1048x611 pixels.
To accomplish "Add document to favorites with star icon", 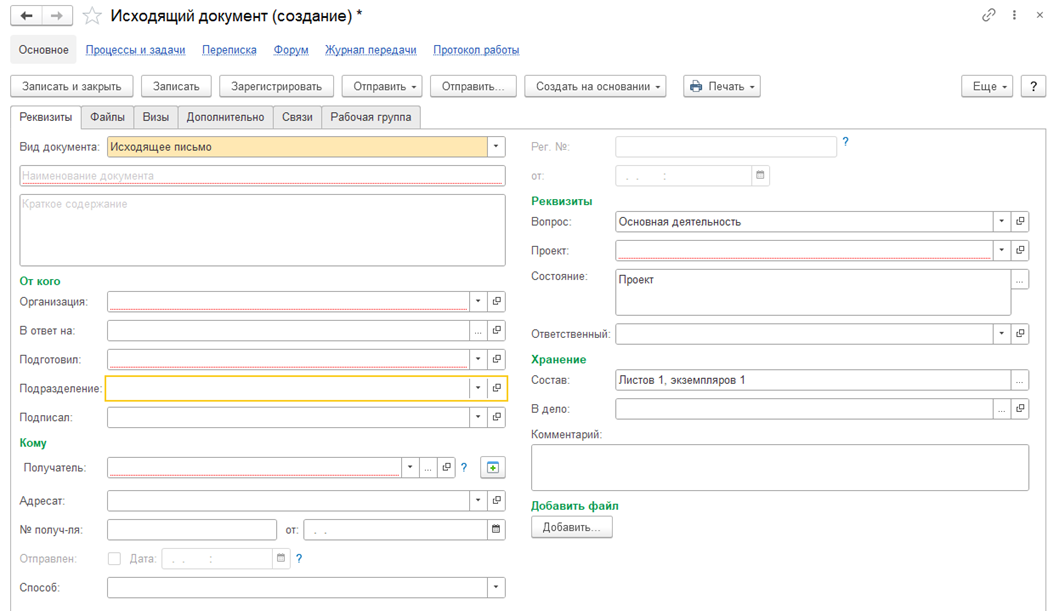I will pos(92,16).
